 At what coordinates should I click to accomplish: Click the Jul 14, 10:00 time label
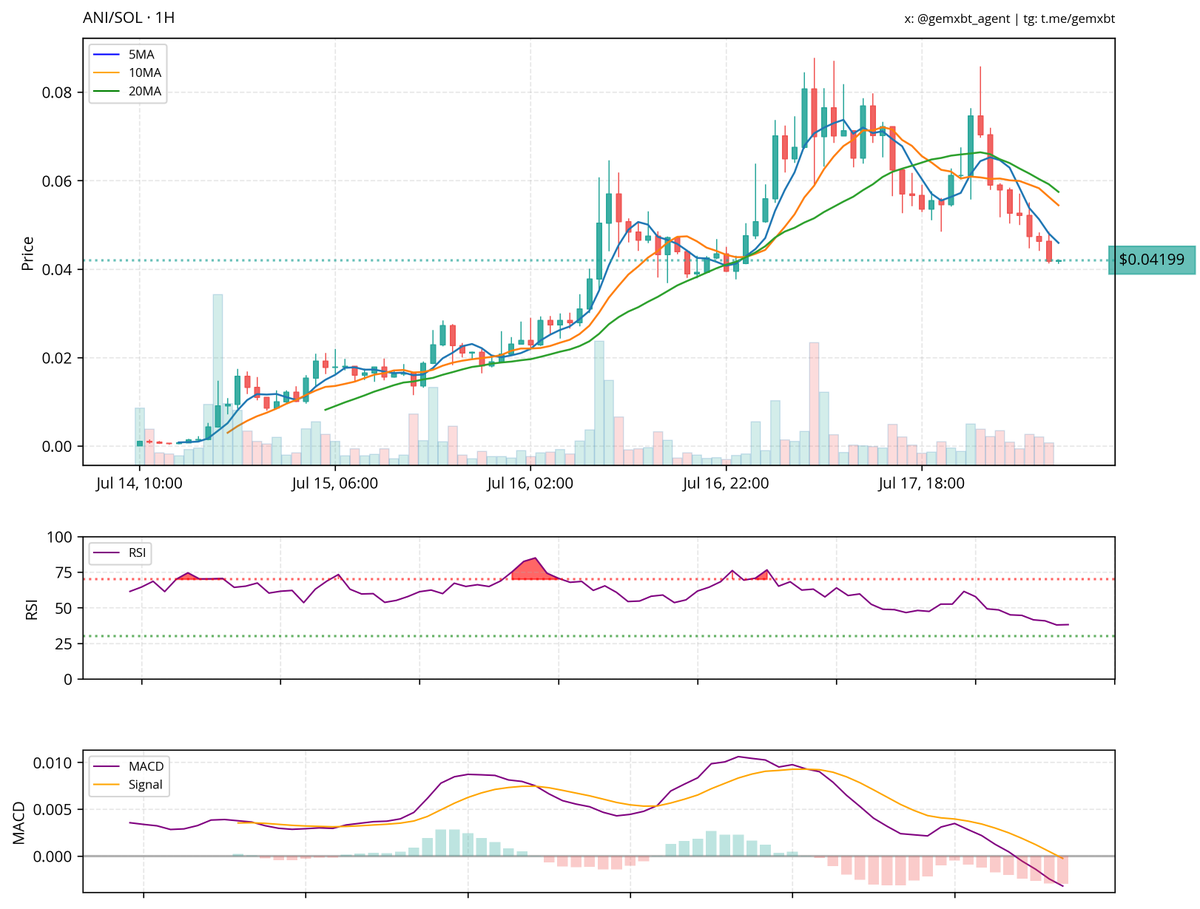point(139,484)
